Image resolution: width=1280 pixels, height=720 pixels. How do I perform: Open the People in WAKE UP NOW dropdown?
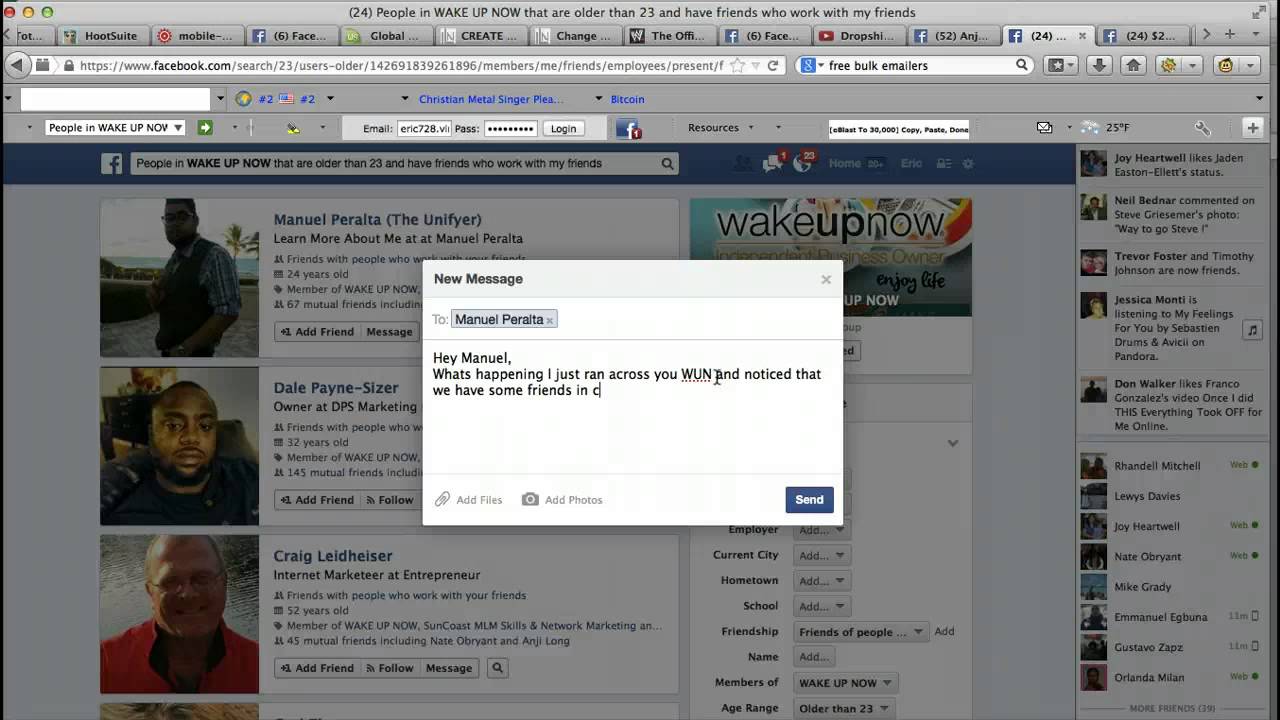(x=115, y=127)
